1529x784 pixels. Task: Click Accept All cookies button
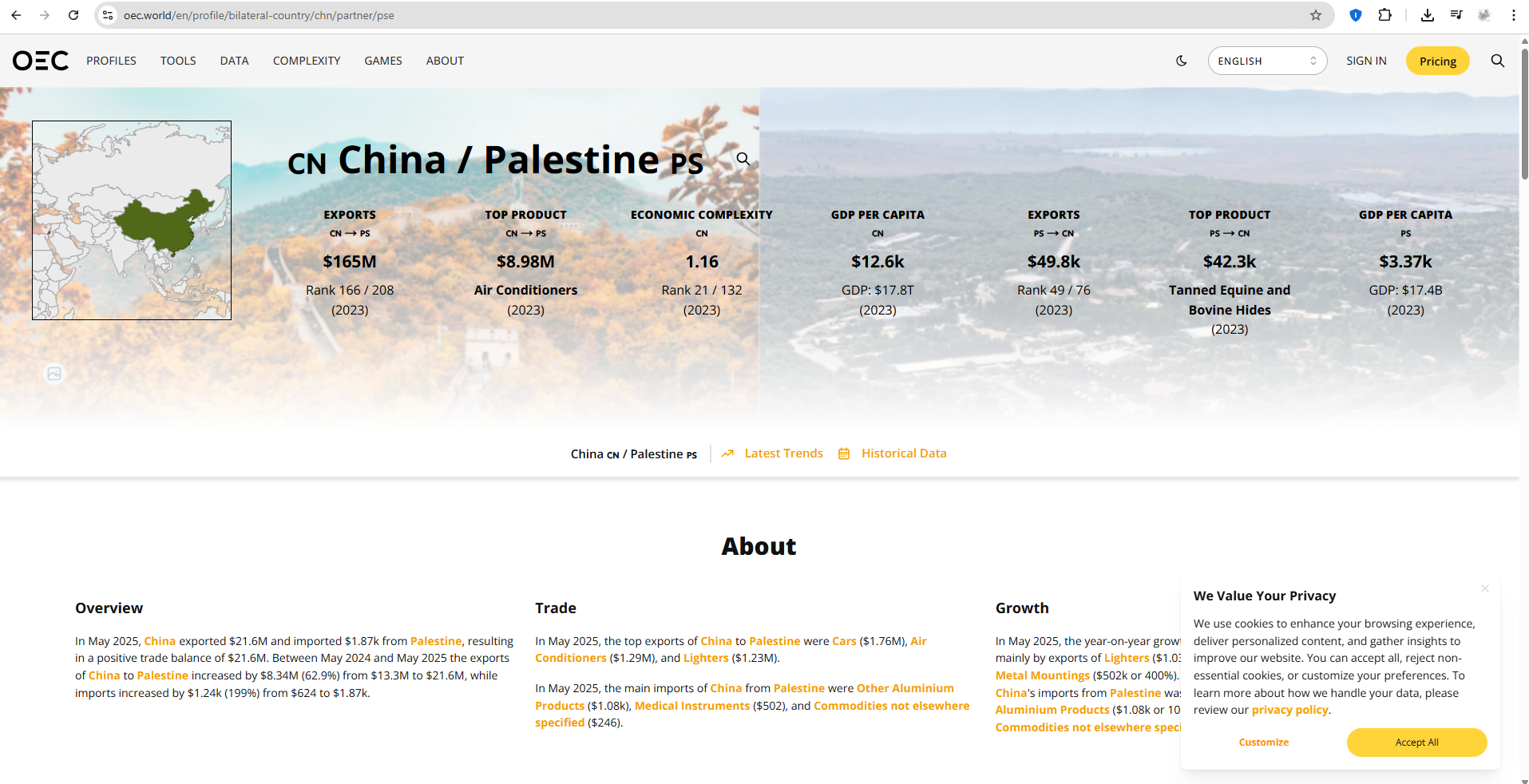point(1416,742)
